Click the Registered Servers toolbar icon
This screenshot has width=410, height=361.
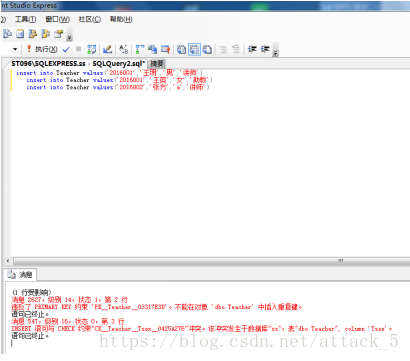7,34
